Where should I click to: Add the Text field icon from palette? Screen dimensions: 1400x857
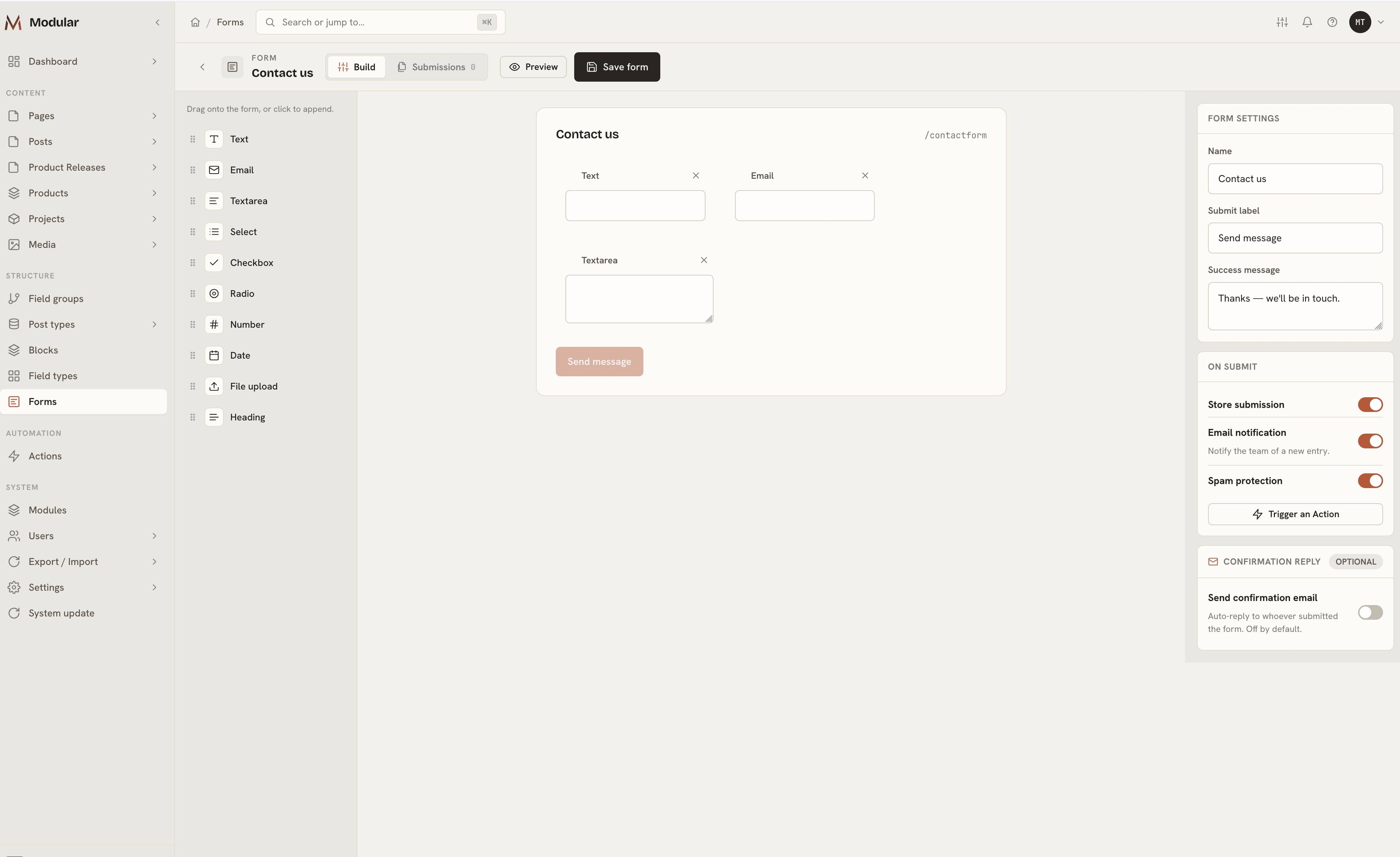point(214,139)
